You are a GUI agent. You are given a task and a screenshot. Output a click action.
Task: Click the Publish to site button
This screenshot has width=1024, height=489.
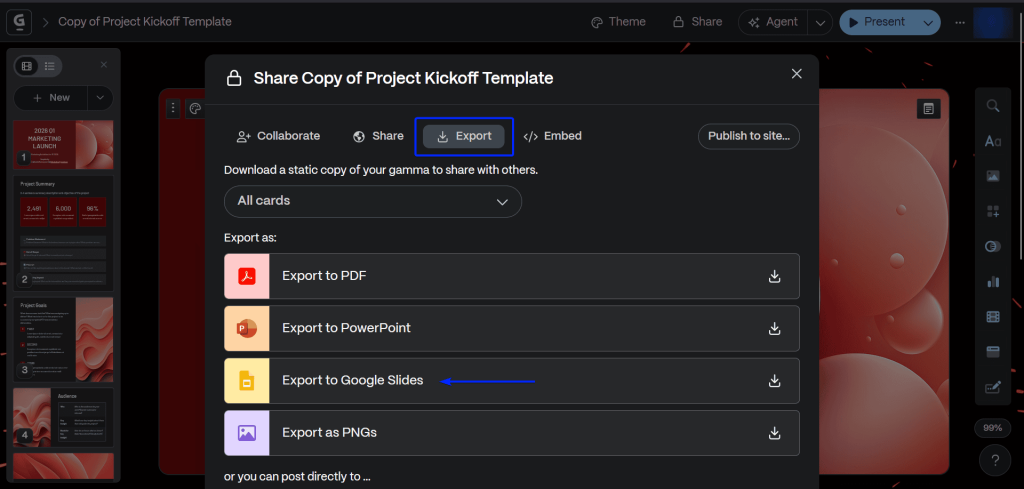(x=748, y=136)
